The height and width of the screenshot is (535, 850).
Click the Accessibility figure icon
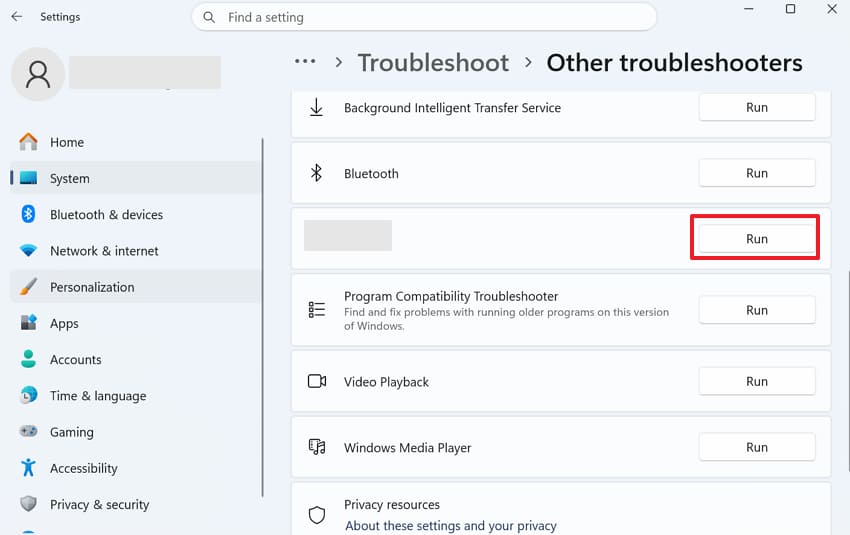(x=28, y=467)
